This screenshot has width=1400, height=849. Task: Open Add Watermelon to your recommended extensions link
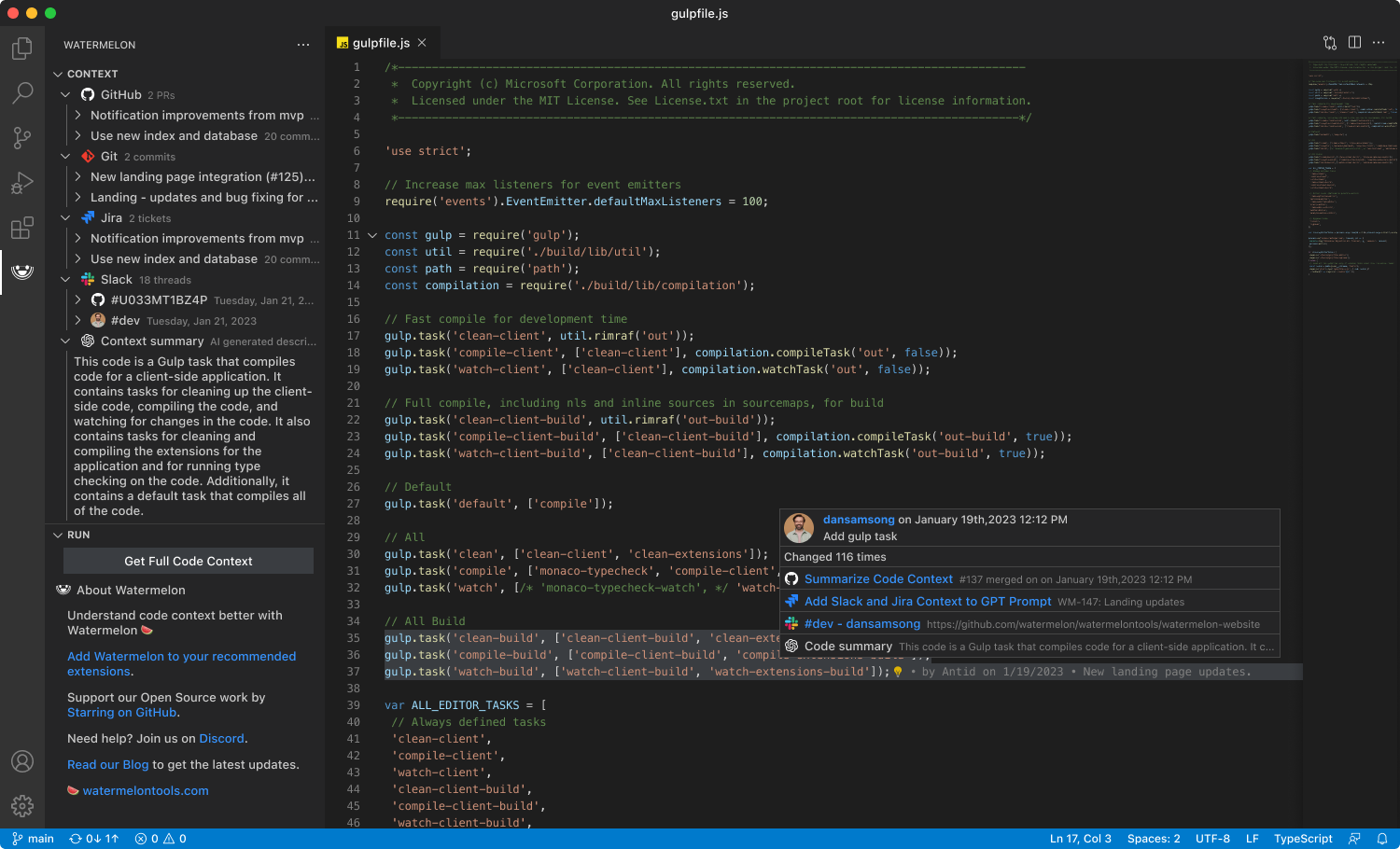pyautogui.click(x=181, y=663)
